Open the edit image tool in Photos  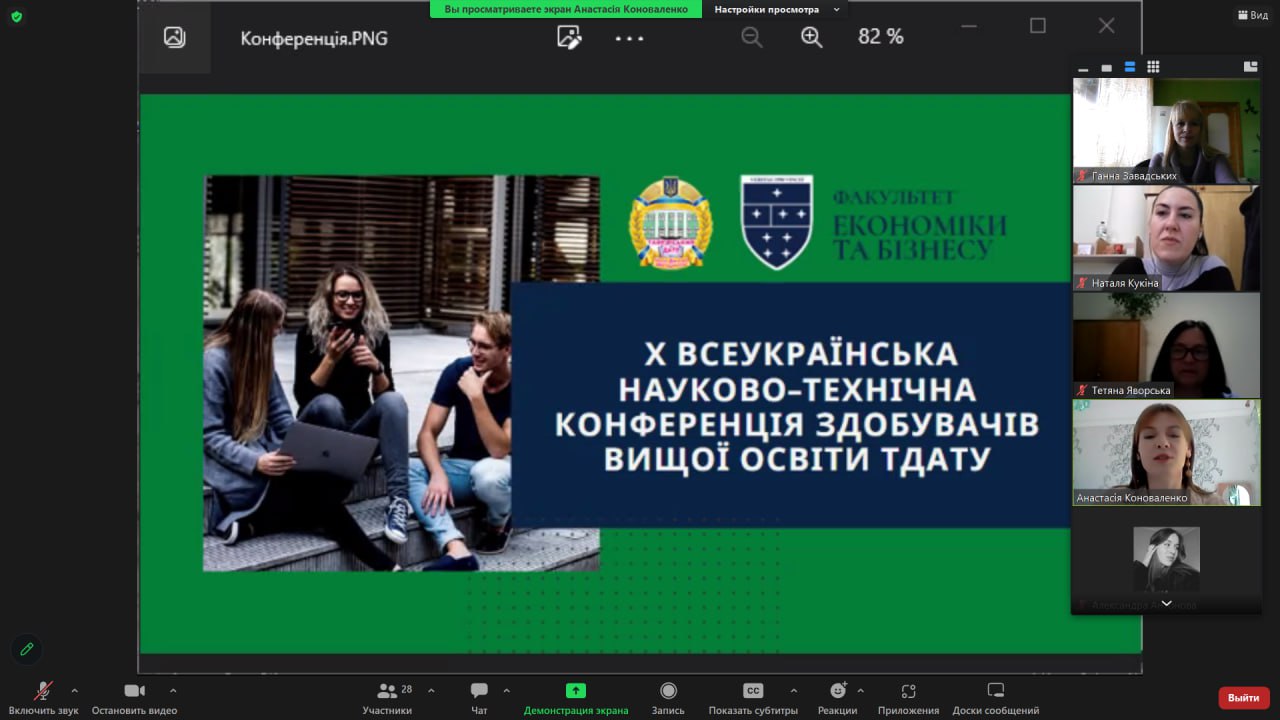point(569,38)
